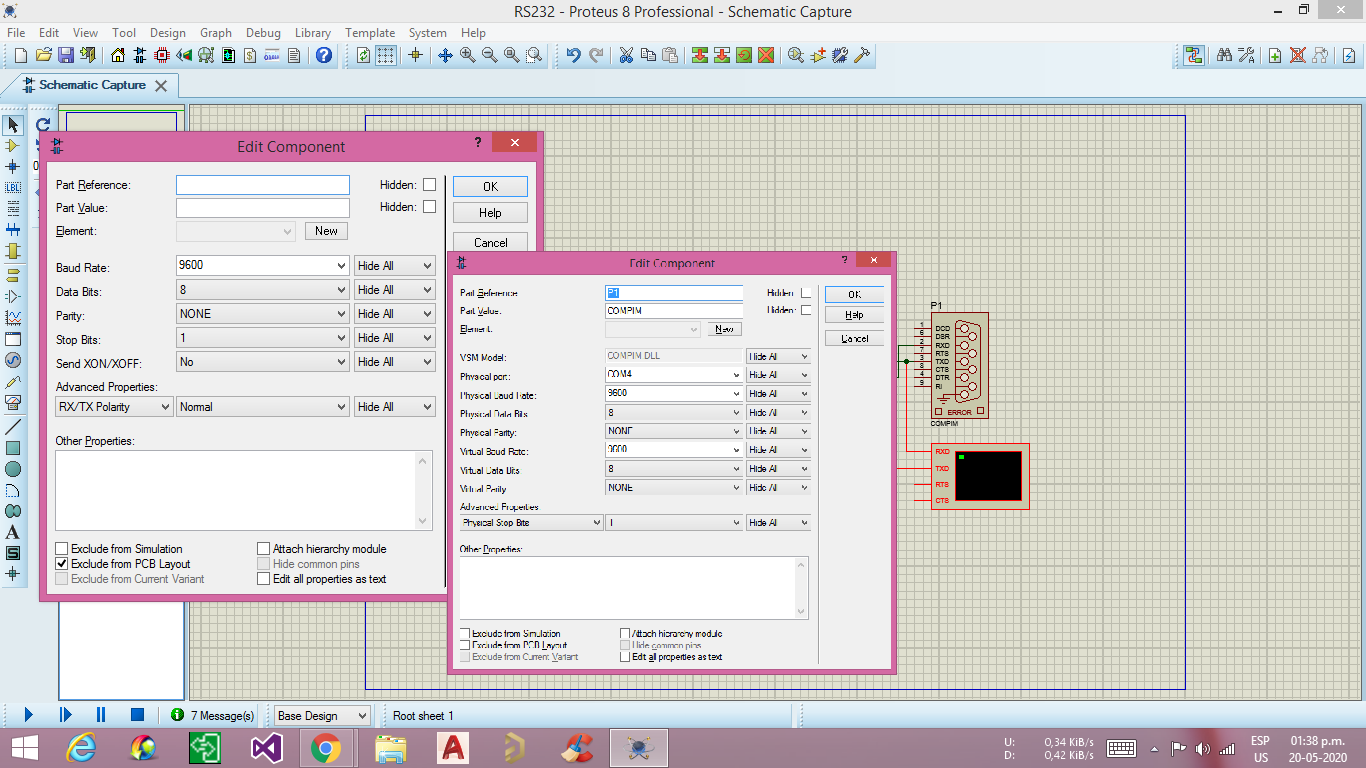Select the Generator Mode sine icon
Image resolution: width=1366 pixels, height=768 pixels.
[x=13, y=360]
